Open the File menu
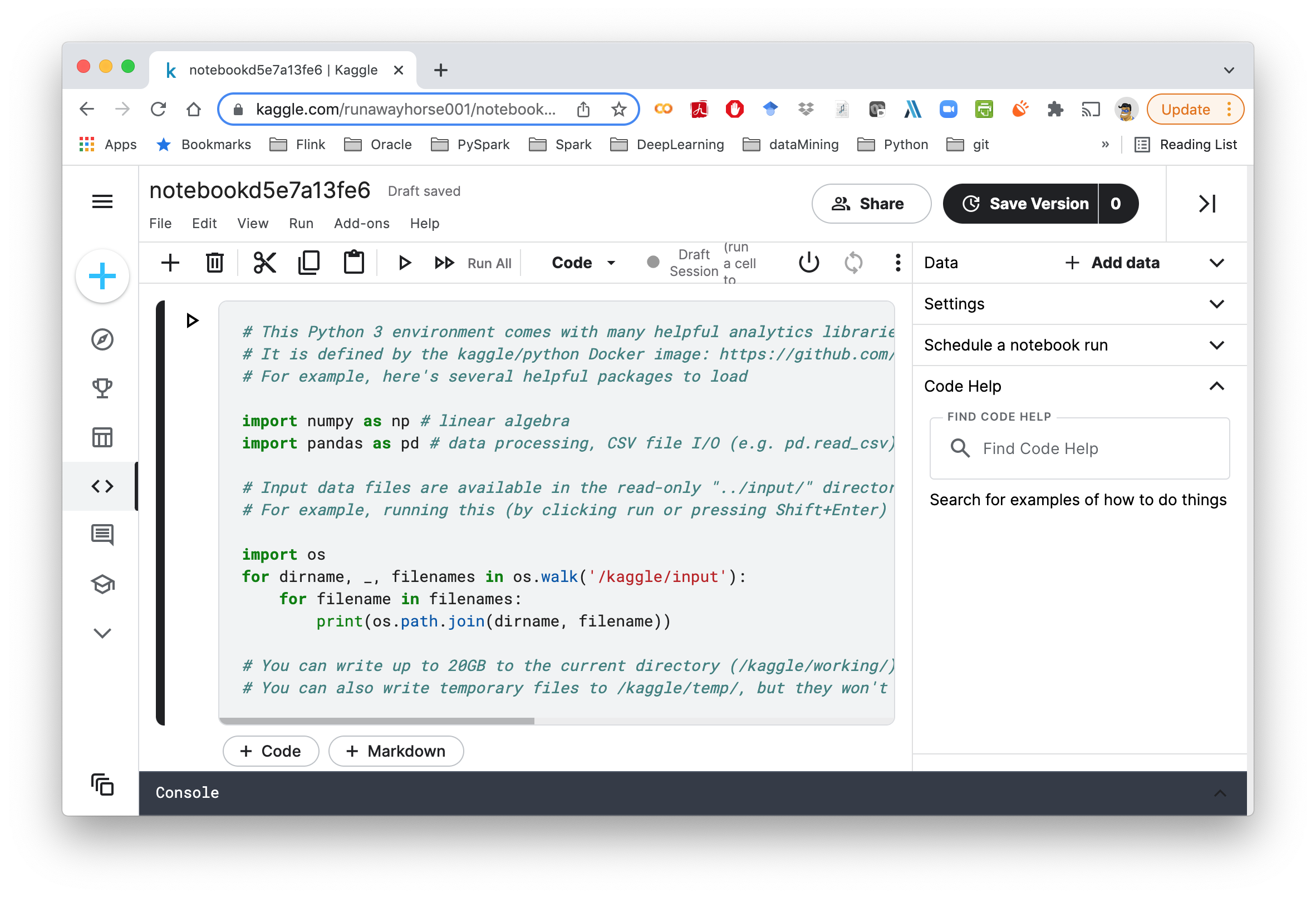 pos(159,223)
